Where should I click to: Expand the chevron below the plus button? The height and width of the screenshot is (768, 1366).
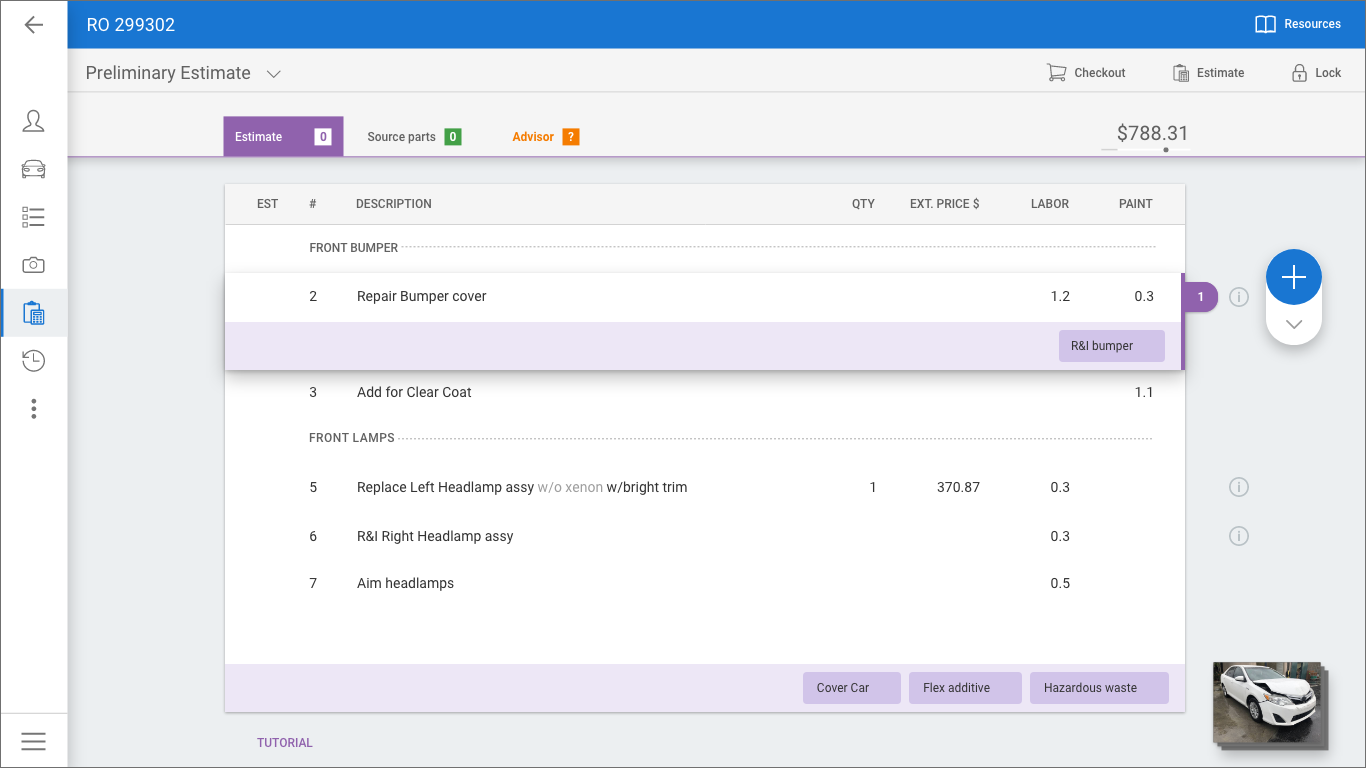click(x=1293, y=325)
